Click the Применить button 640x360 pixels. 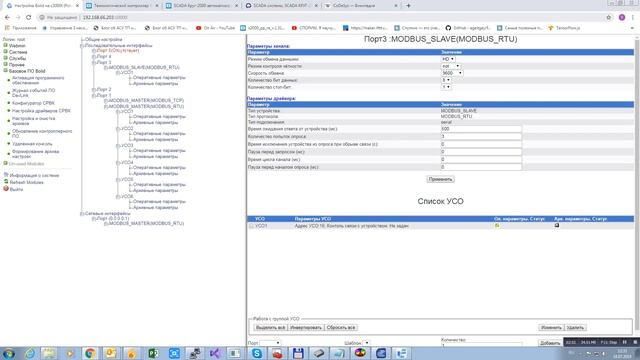point(440,179)
